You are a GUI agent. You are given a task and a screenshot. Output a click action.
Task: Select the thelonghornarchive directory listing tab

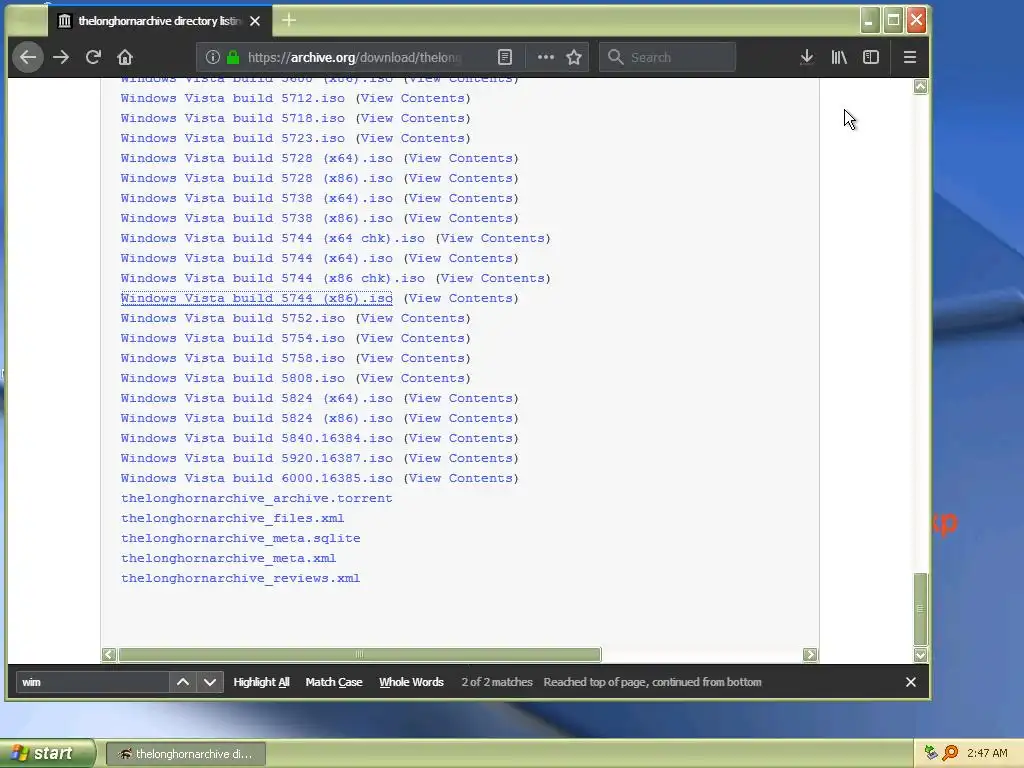click(x=159, y=21)
